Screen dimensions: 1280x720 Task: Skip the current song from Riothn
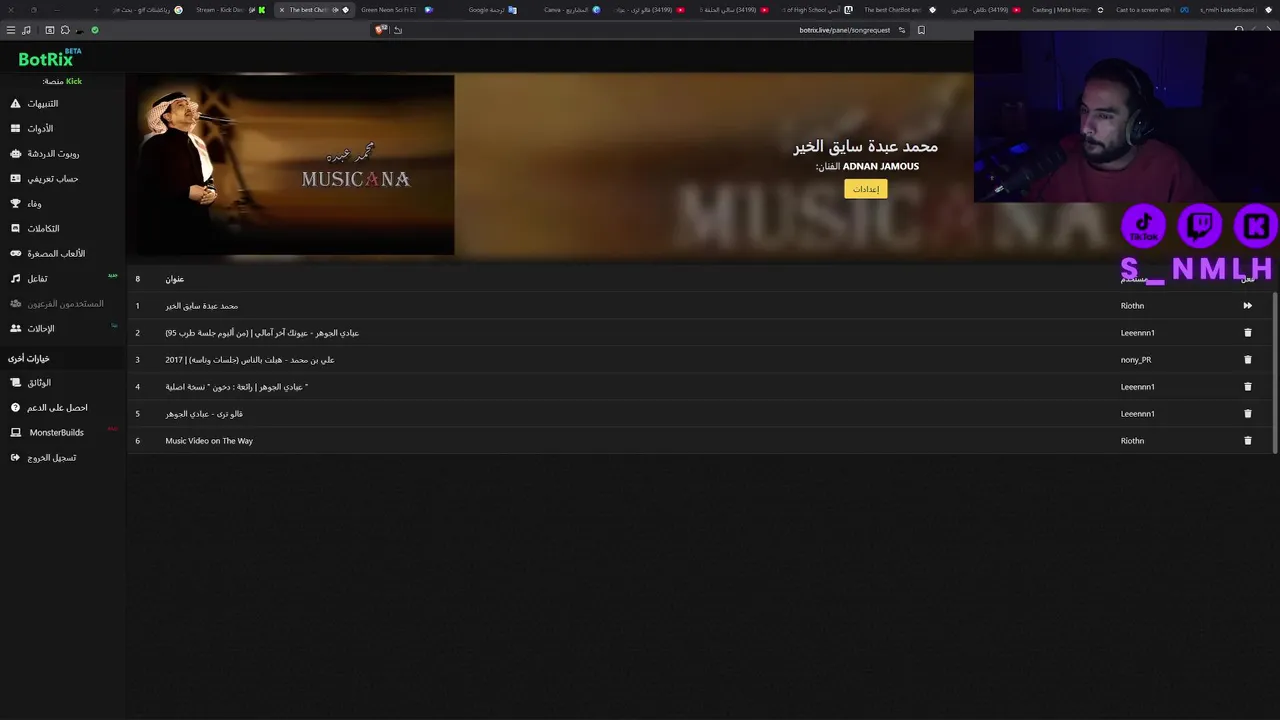(x=1247, y=305)
